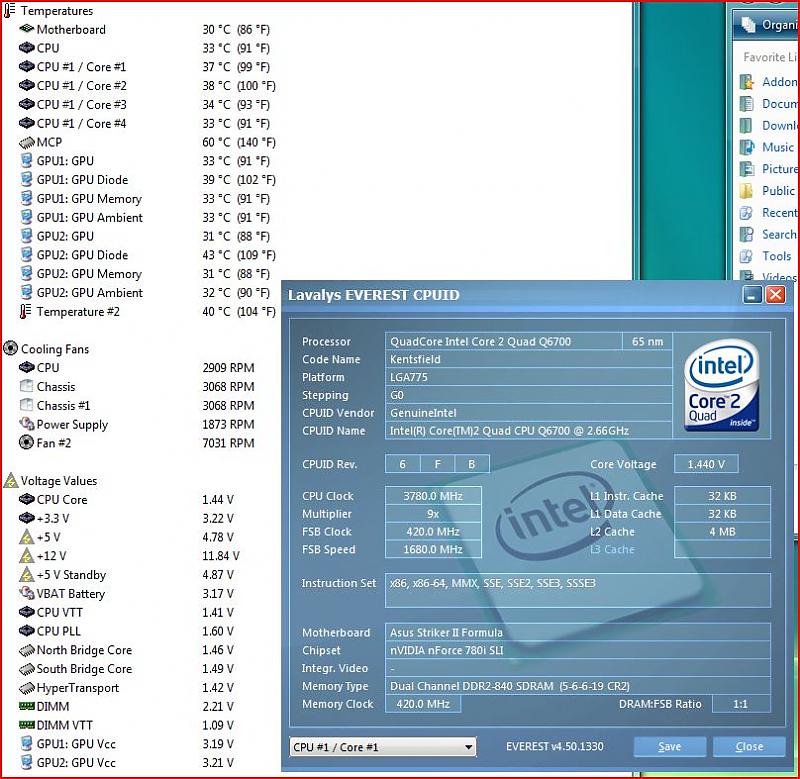
Task: Click the Fan #2 icon
Action: [x=27, y=442]
